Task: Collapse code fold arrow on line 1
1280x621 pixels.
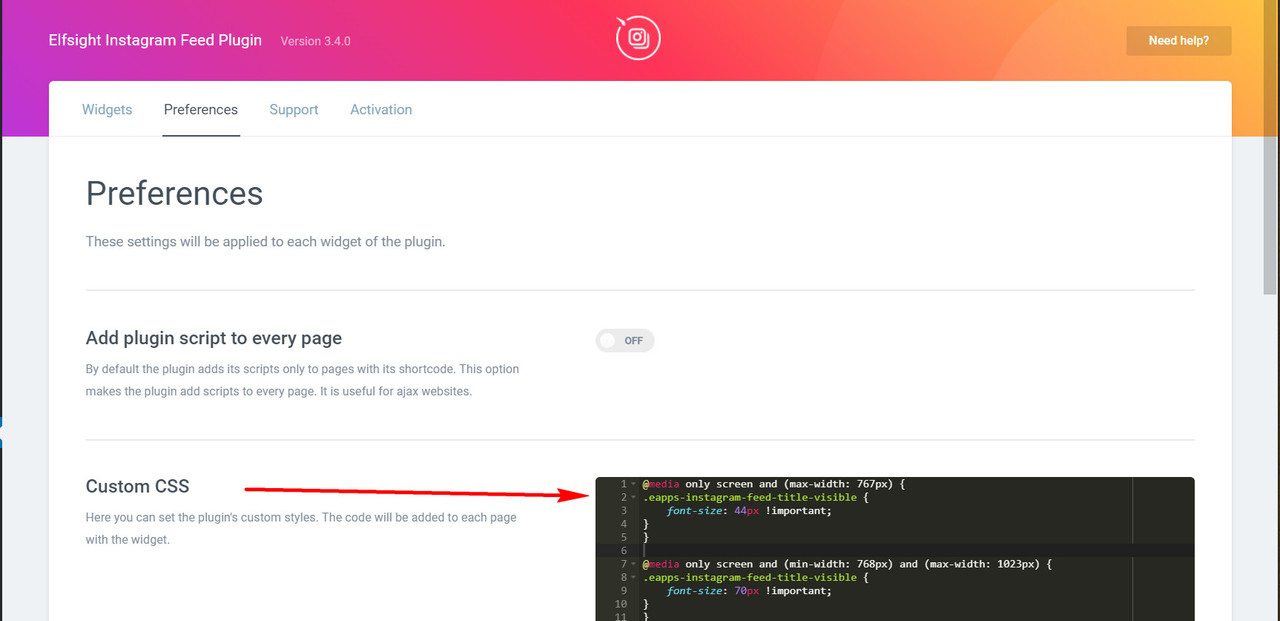Action: [x=633, y=484]
